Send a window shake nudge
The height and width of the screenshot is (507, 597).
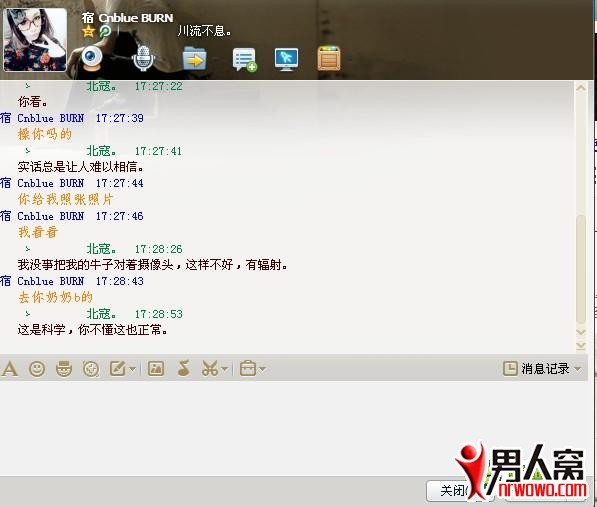coord(91,369)
